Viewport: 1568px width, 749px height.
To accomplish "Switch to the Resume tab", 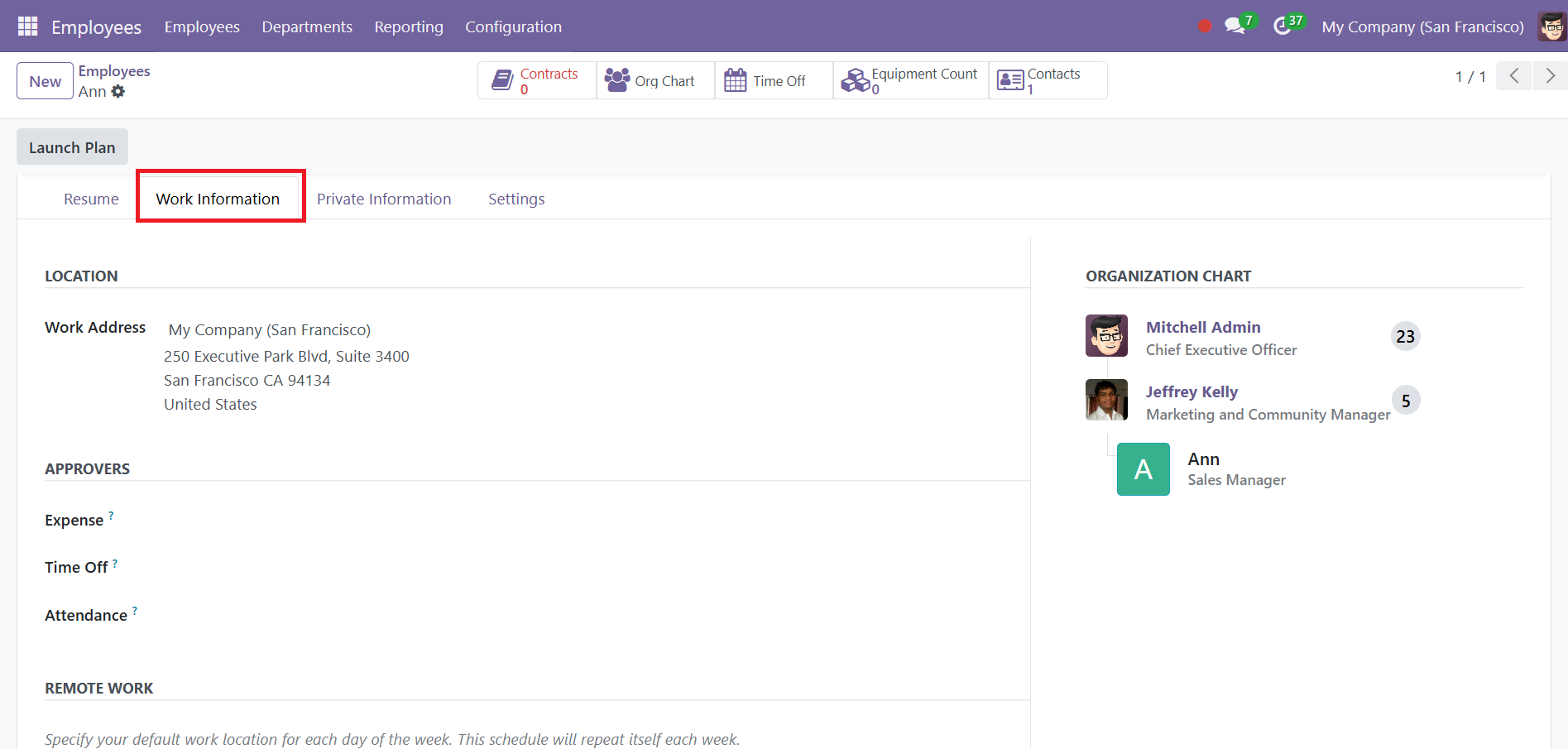I will (x=91, y=199).
